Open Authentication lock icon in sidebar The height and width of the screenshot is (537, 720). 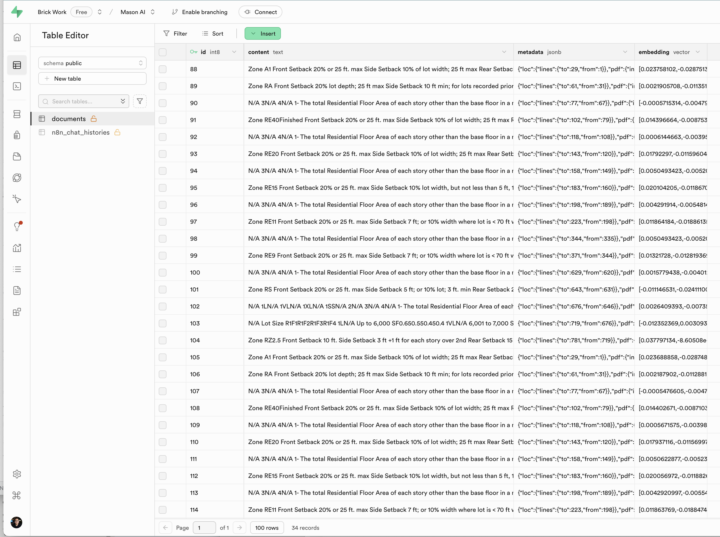tap(17, 135)
